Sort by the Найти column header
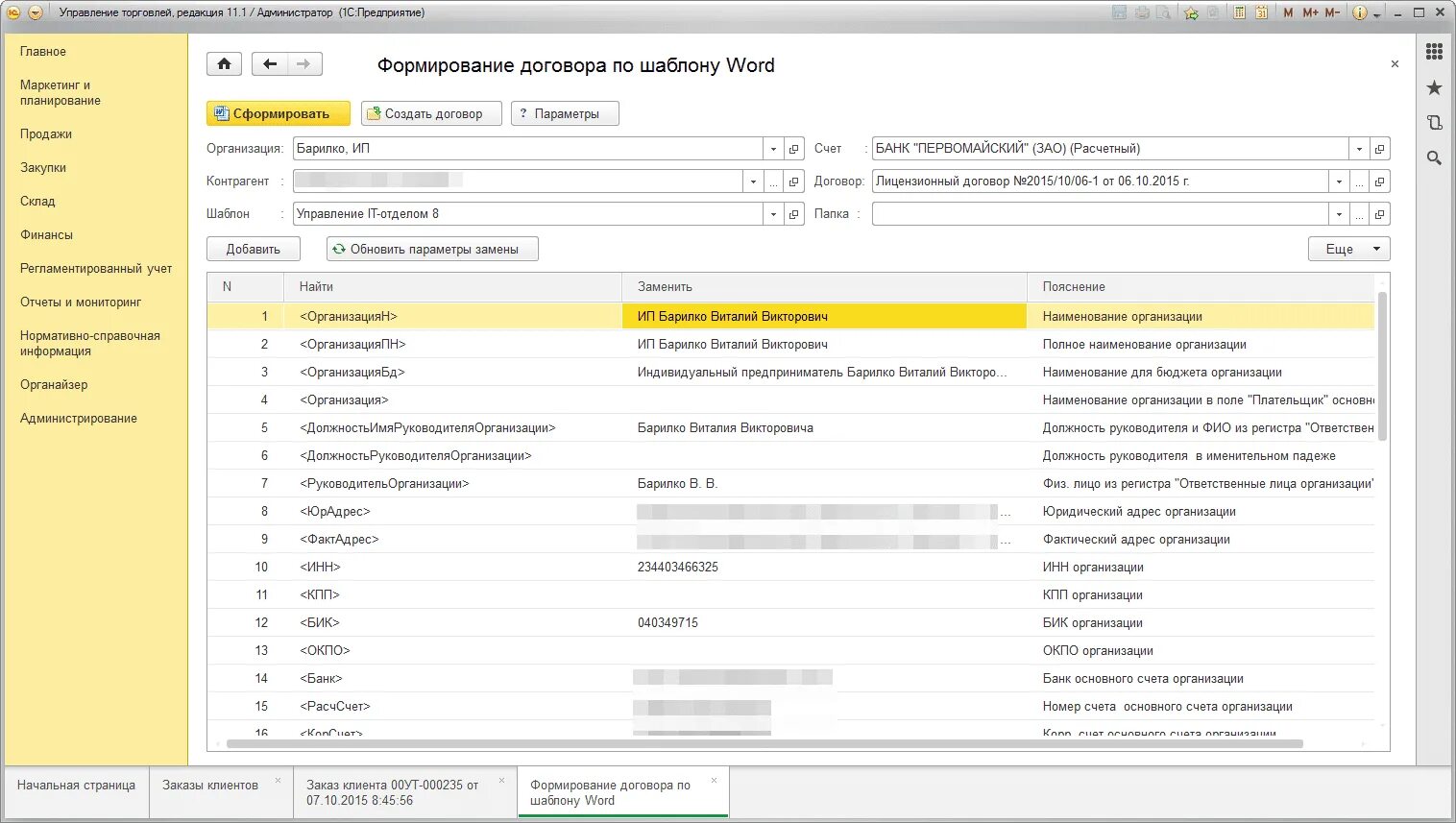1456x823 pixels. point(452,286)
